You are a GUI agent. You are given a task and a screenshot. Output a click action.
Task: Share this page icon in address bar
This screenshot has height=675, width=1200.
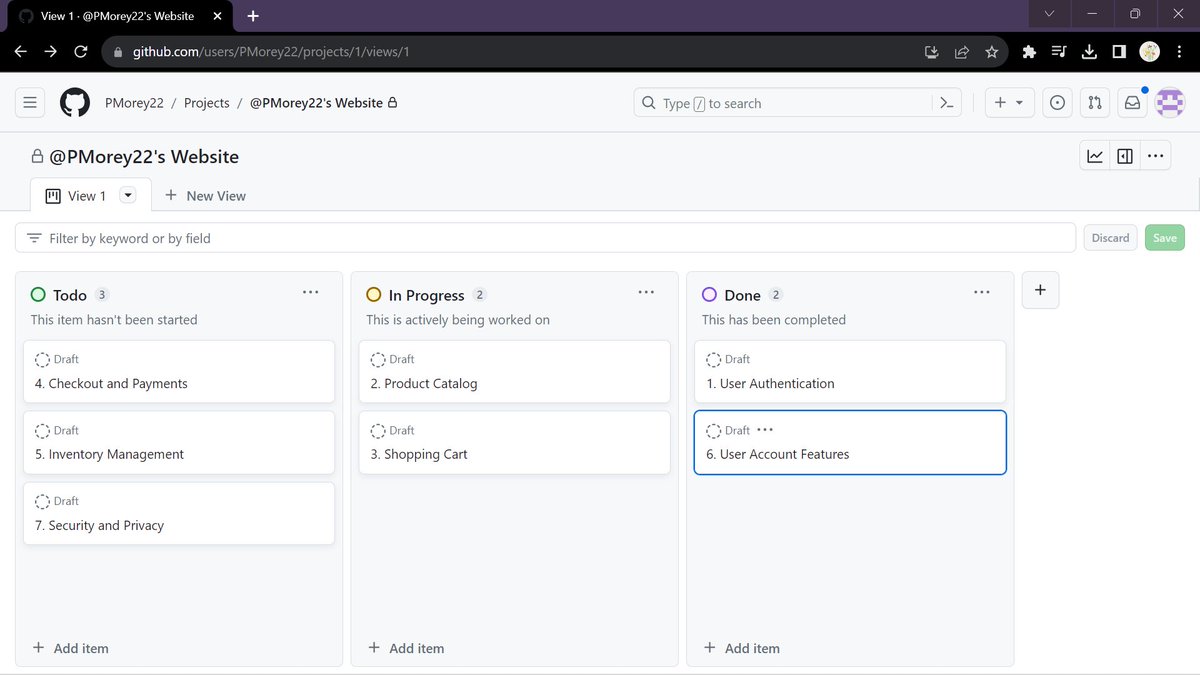coord(962,52)
